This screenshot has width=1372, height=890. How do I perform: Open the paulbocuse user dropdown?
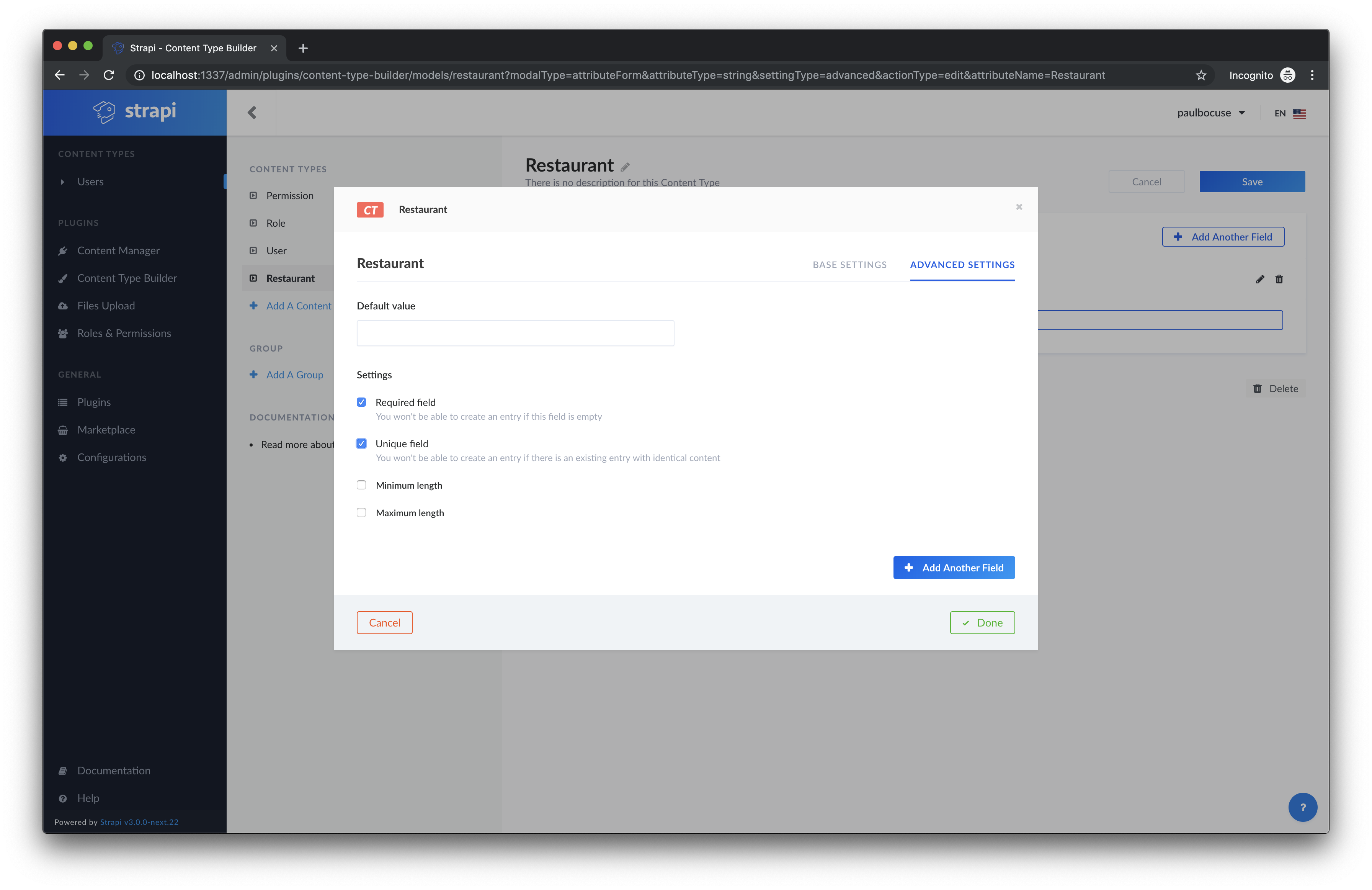1210,113
